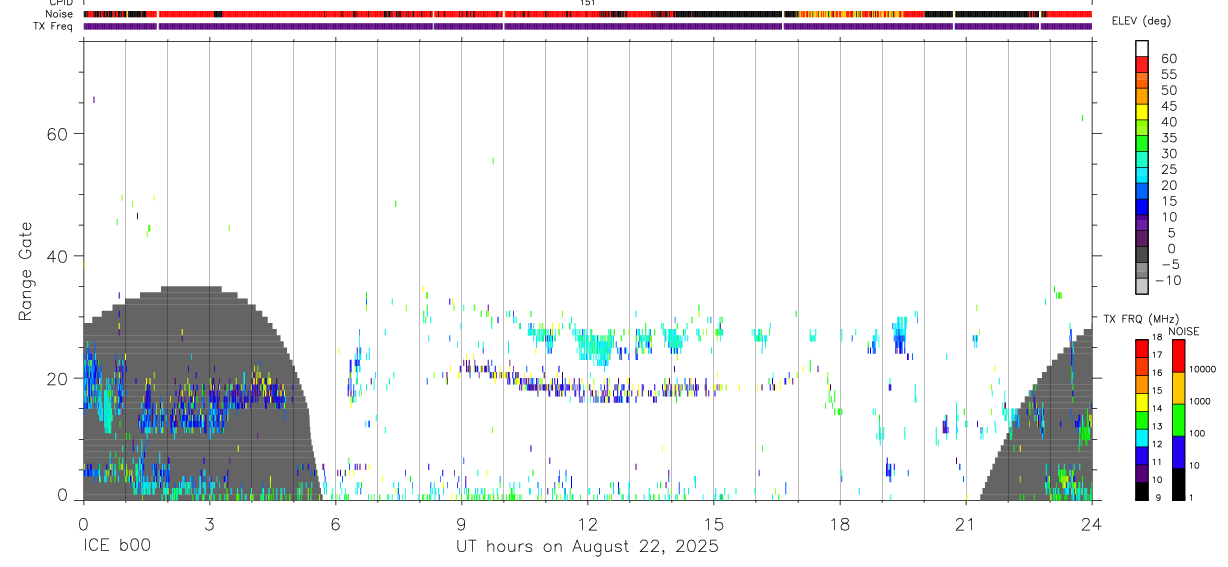Click the x-axis tick label '3'

[209, 524]
